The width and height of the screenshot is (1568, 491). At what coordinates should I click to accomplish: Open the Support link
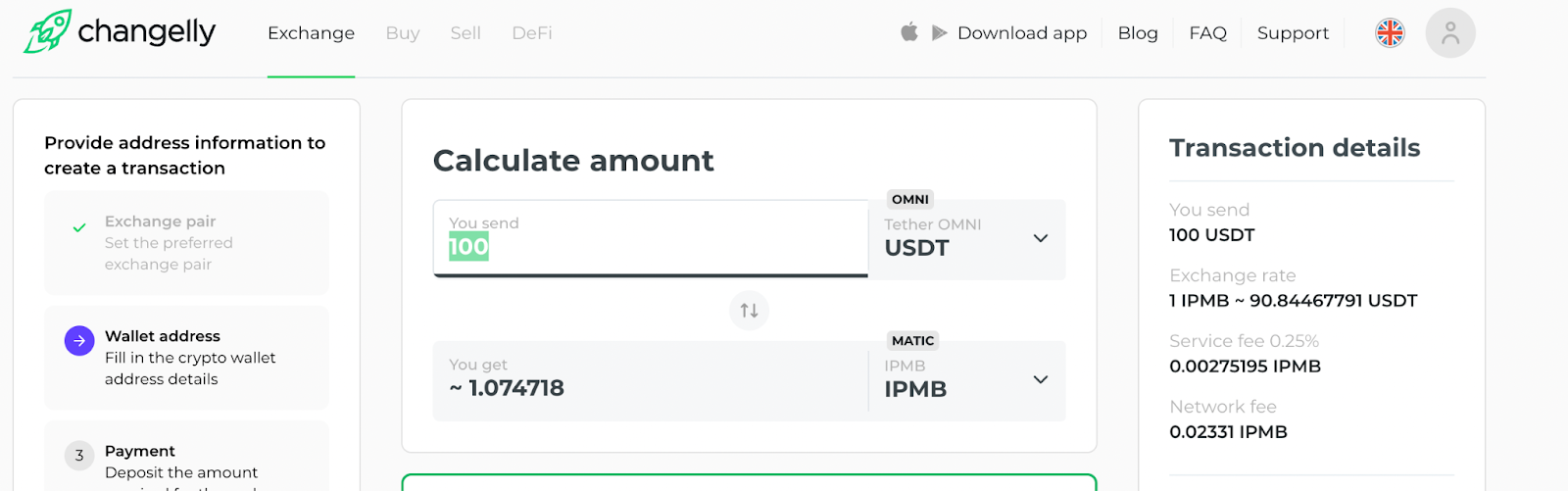click(x=1293, y=33)
